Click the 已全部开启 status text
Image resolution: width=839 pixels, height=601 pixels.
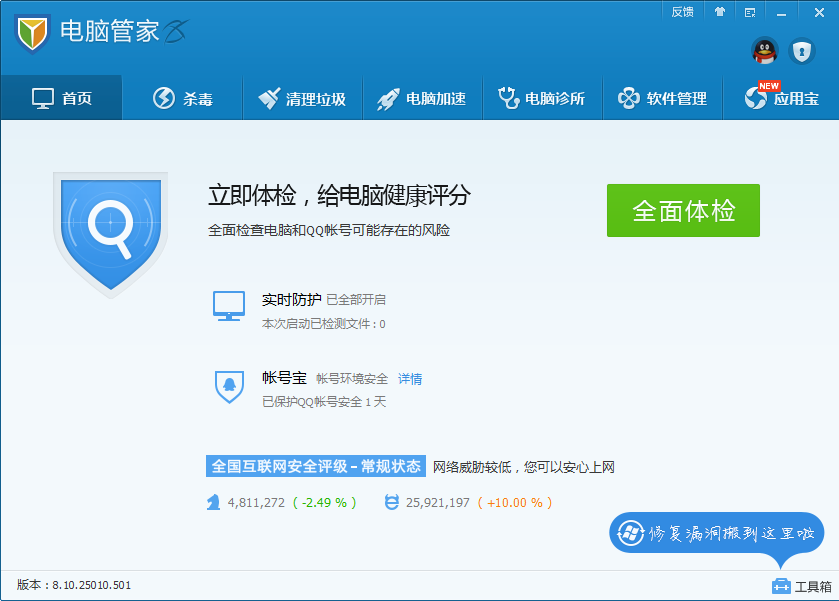tap(356, 300)
